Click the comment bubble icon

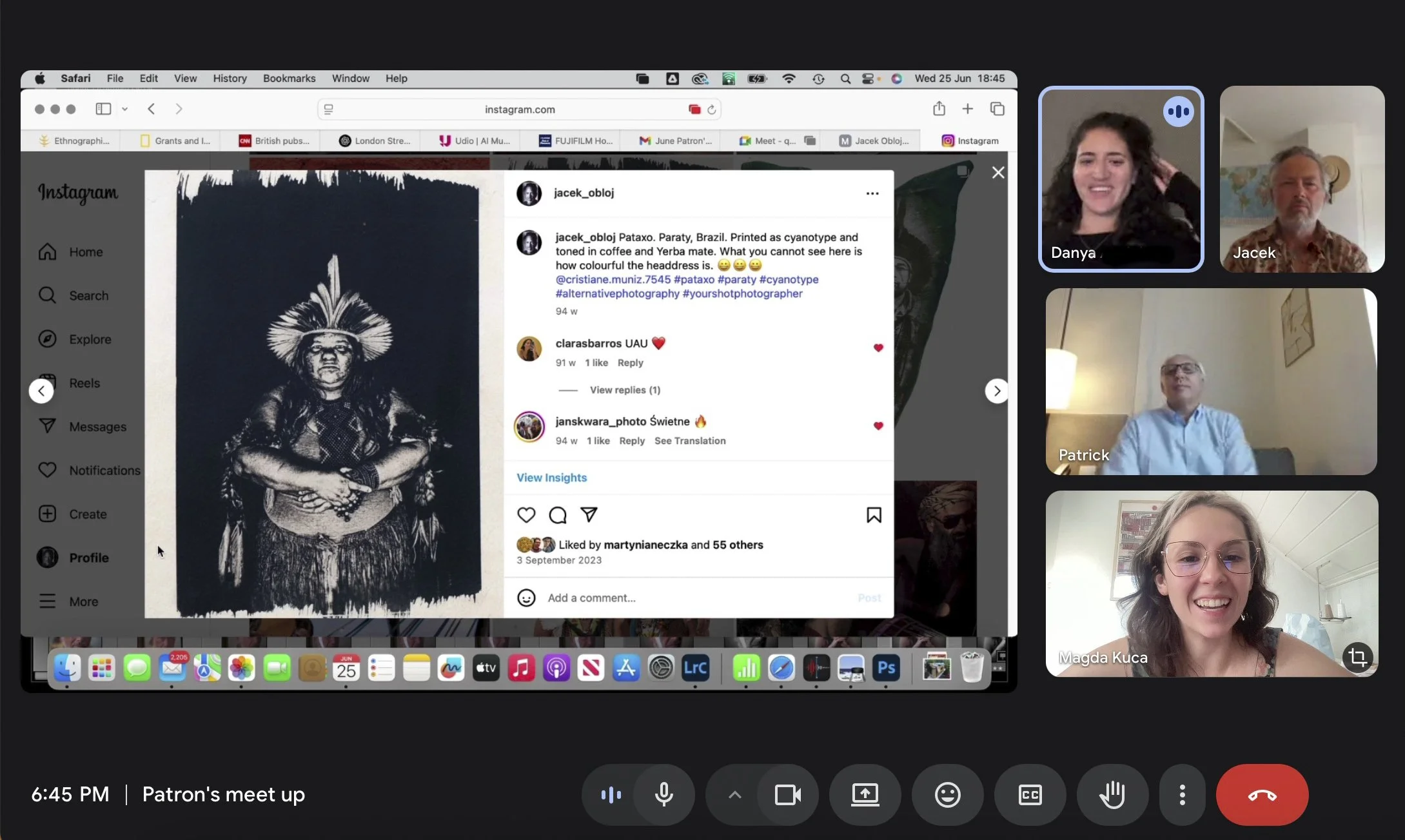pyautogui.click(x=558, y=515)
